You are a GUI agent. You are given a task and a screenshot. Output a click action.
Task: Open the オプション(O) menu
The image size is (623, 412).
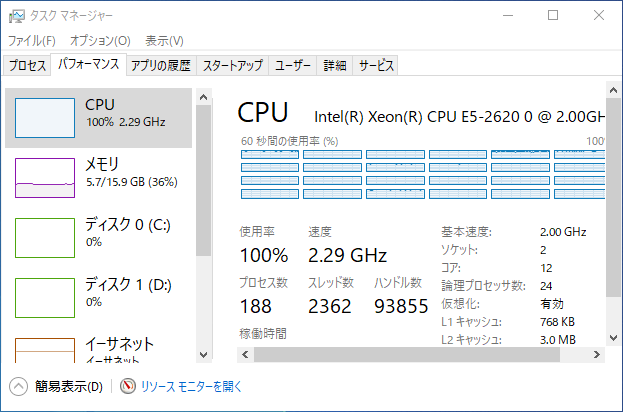pyautogui.click(x=100, y=41)
